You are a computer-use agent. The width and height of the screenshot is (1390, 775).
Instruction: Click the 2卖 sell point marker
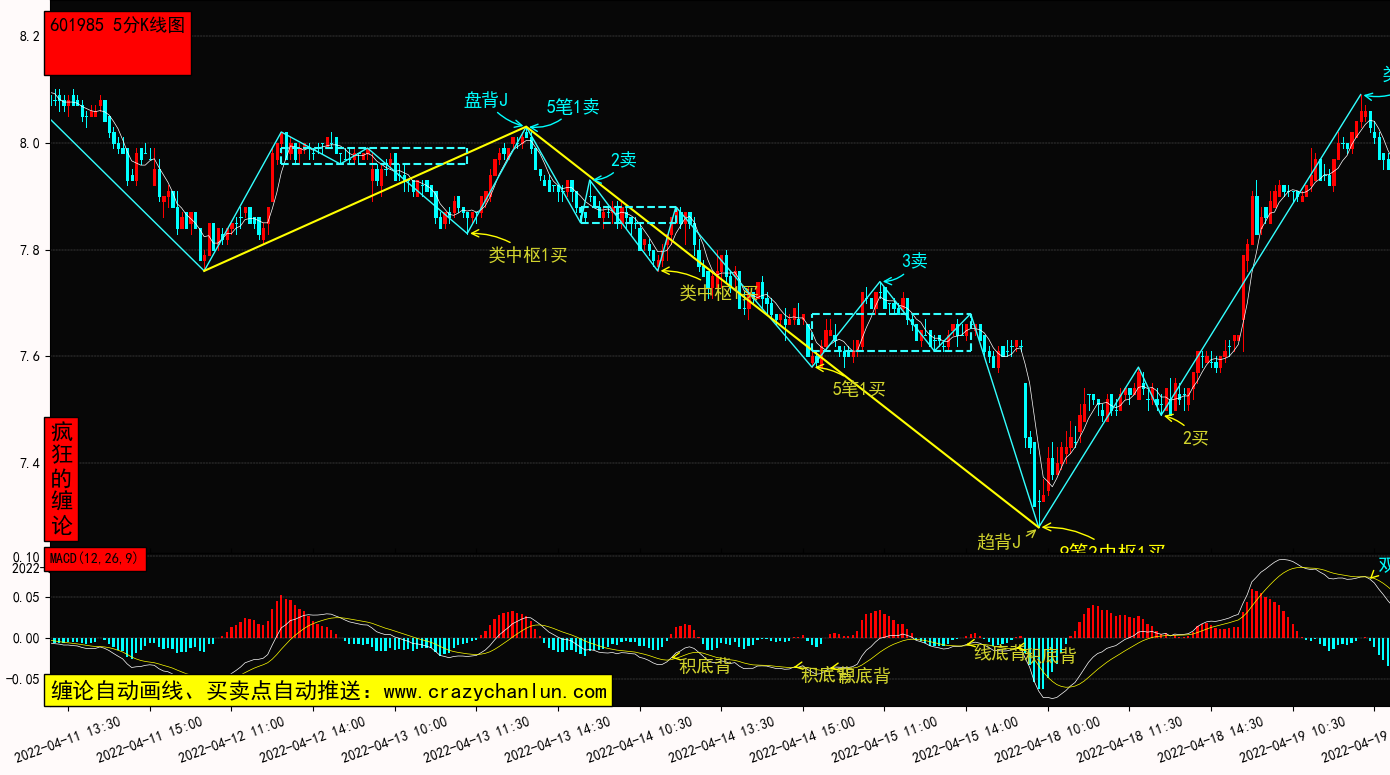[624, 160]
